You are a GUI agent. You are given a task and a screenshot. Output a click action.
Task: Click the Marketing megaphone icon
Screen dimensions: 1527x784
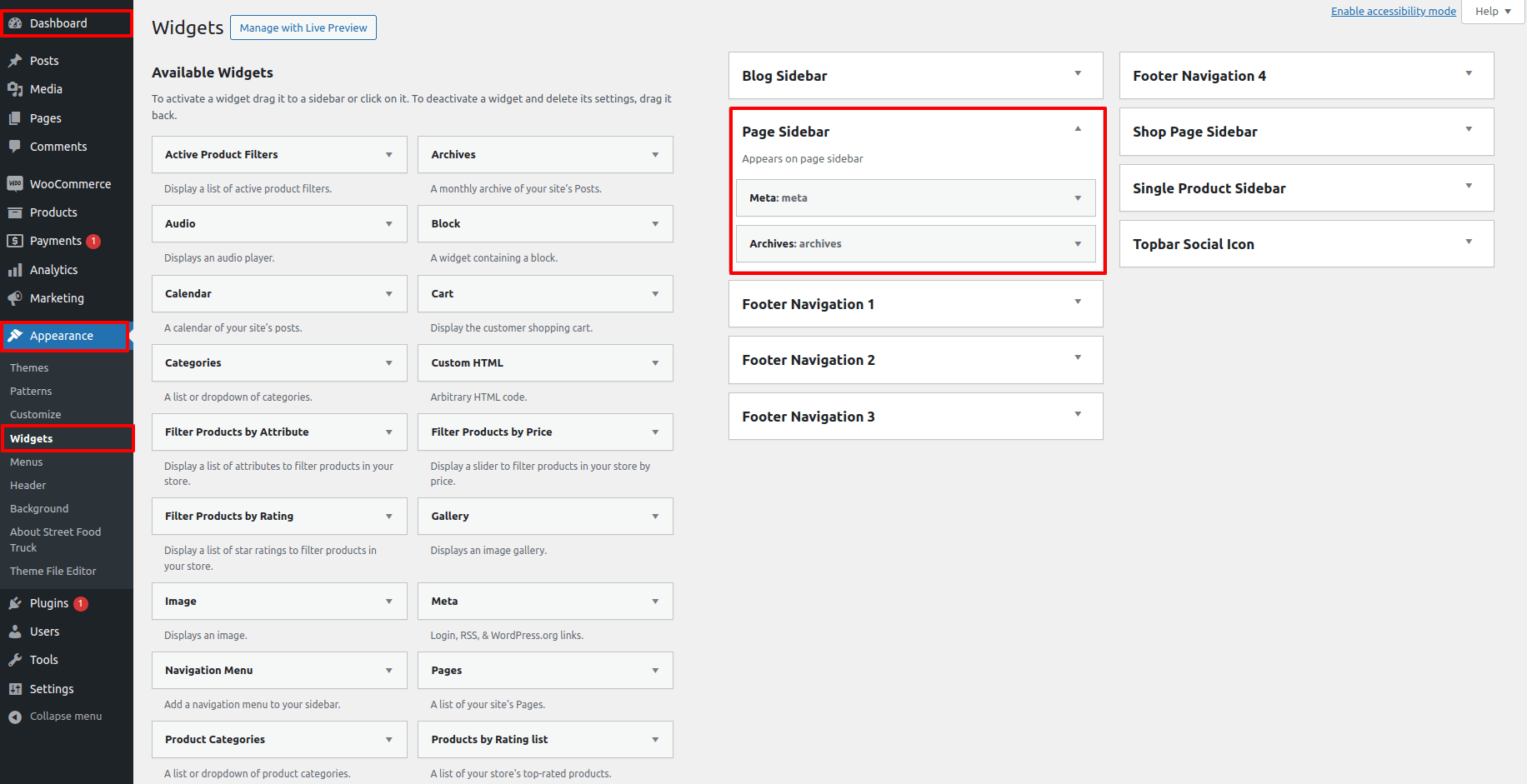point(15,298)
